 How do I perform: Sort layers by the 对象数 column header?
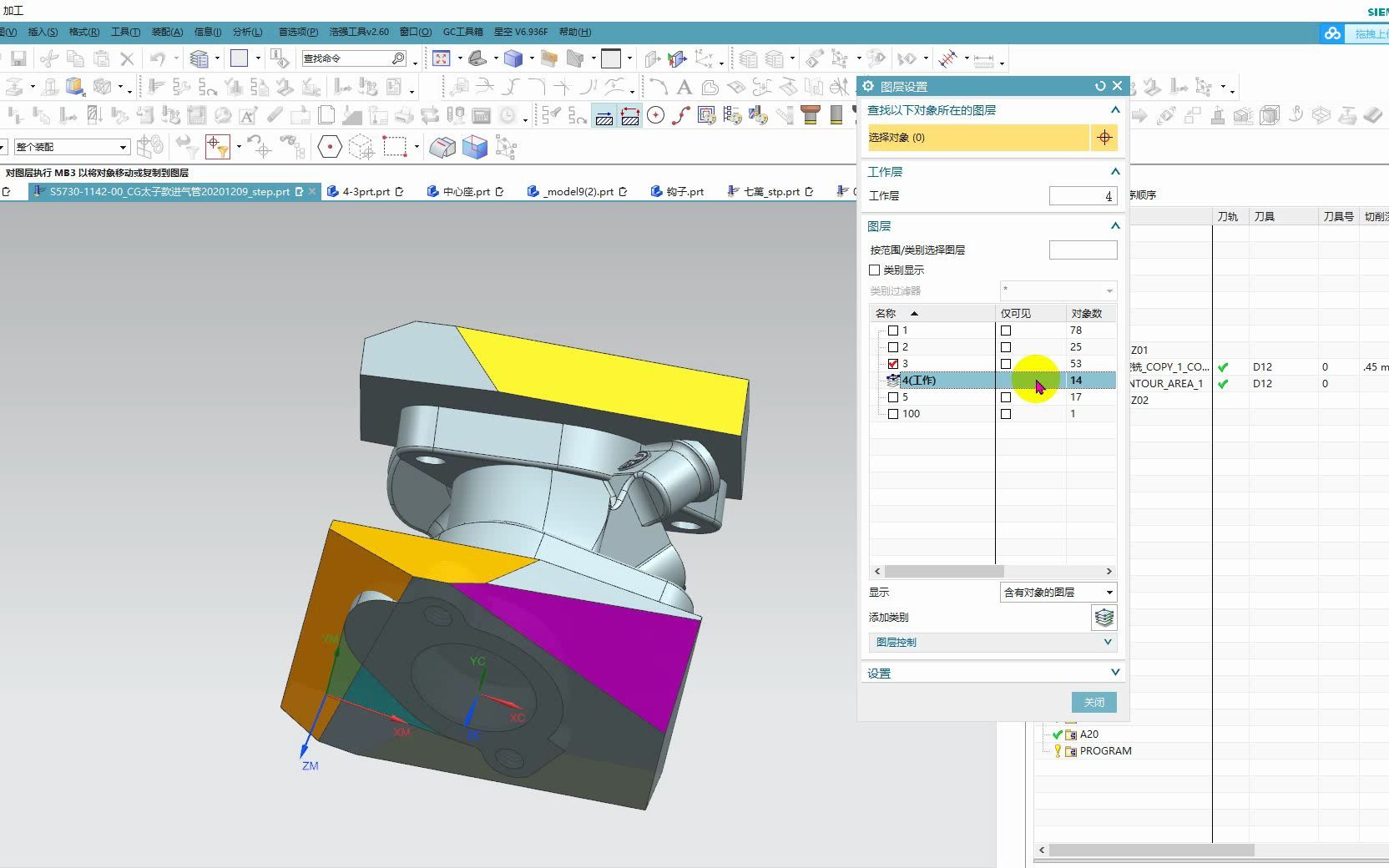(1091, 313)
